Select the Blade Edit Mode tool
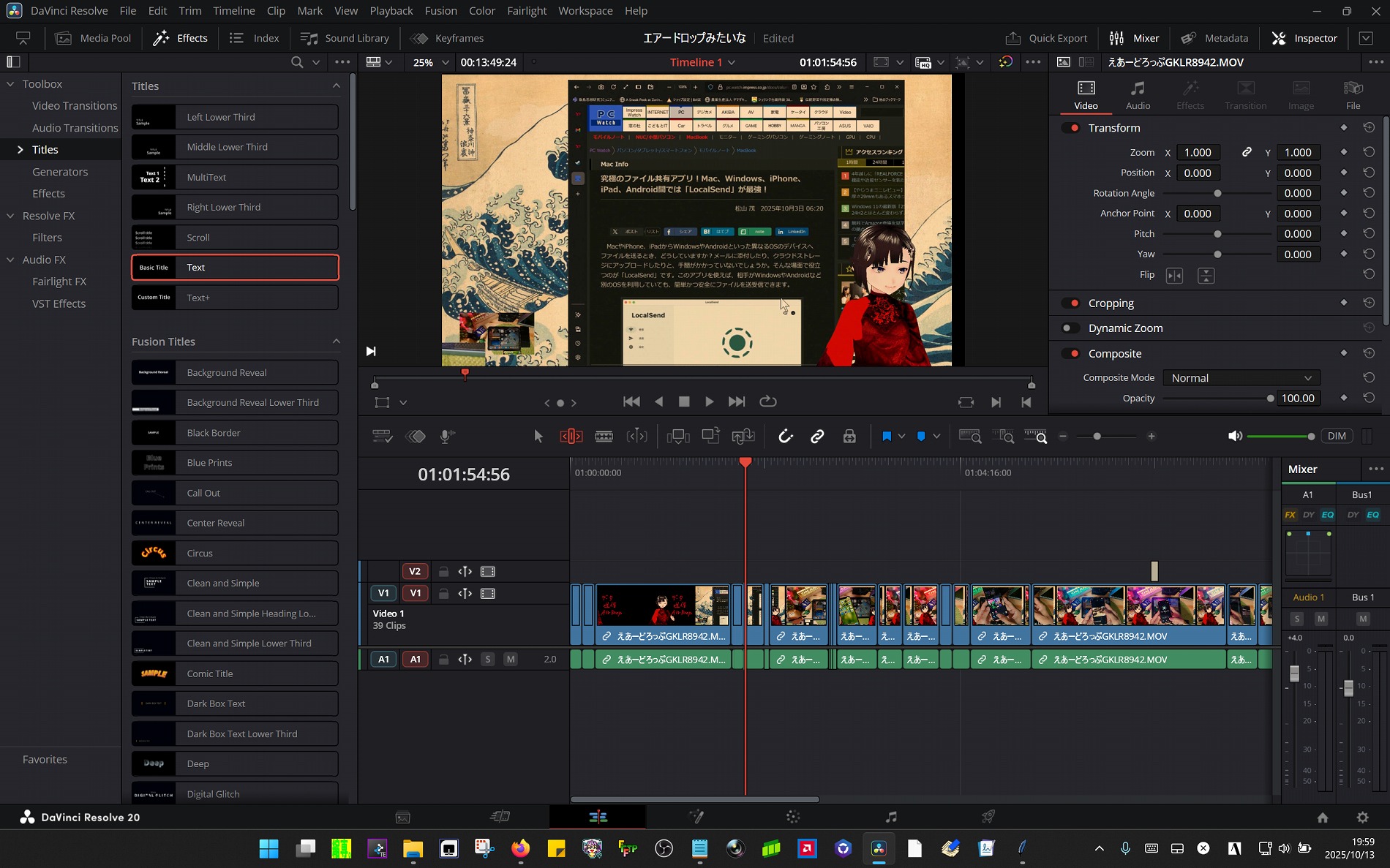This screenshot has height=868, width=1390. (604, 437)
